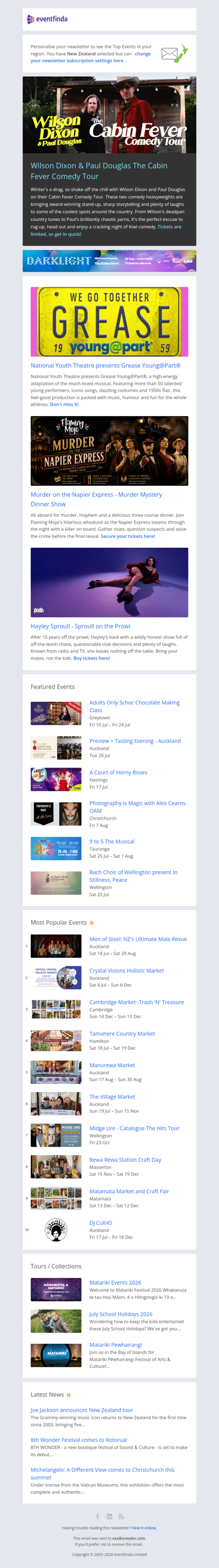Open the LinkedIn icon in footer
Viewport: 219px width, 1568px height.
(x=109, y=1516)
